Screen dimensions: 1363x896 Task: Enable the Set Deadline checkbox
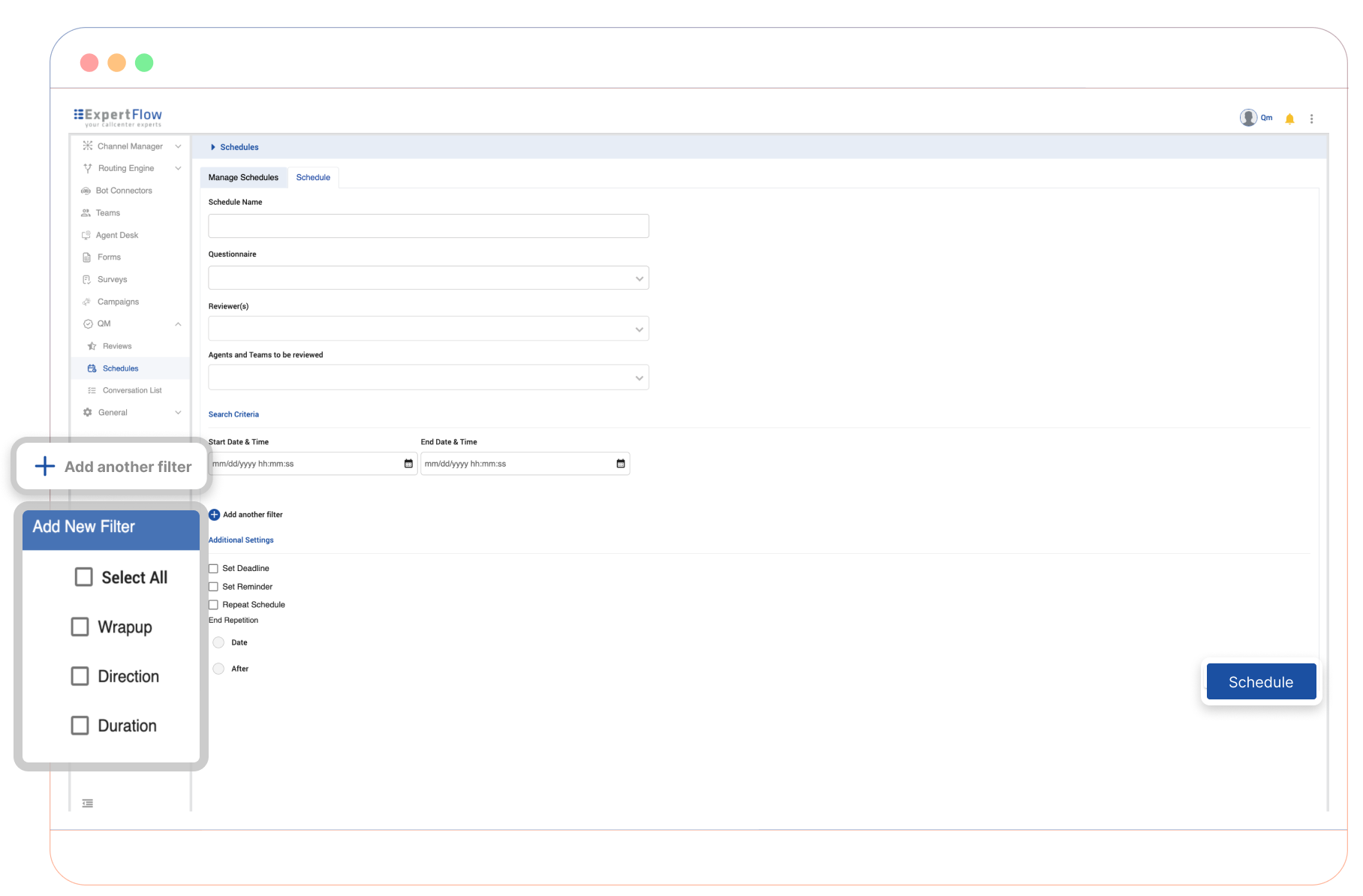point(214,569)
